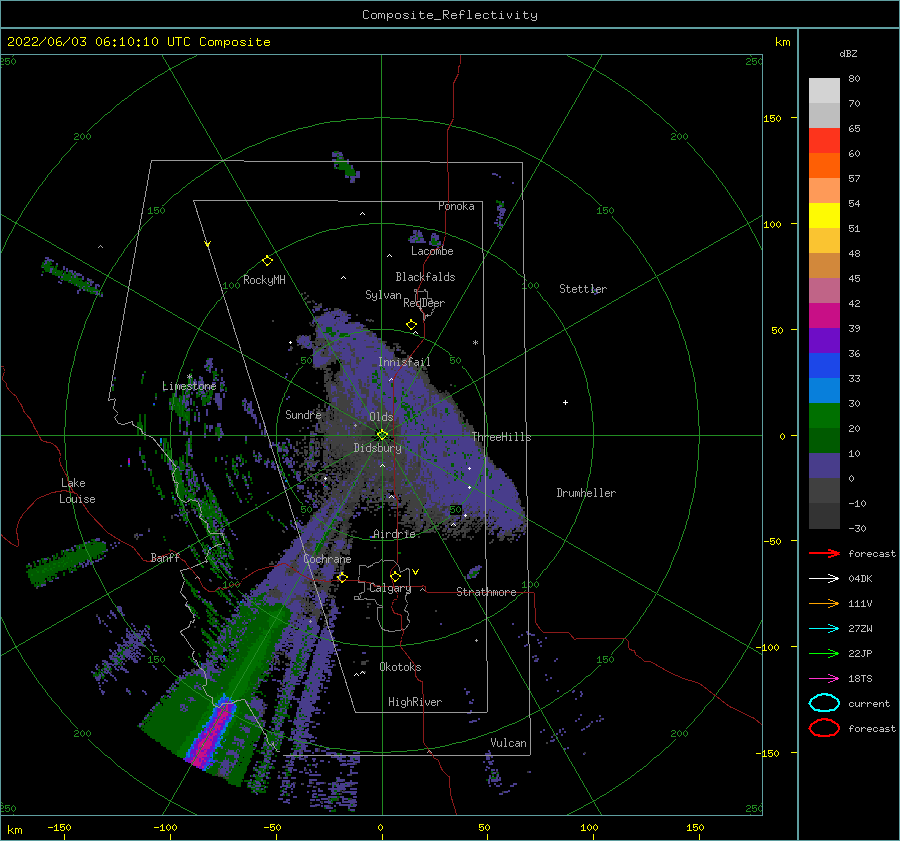The height and width of the screenshot is (841, 900).
Task: Click the green echo patch west of Banff
Action: [x=66, y=561]
